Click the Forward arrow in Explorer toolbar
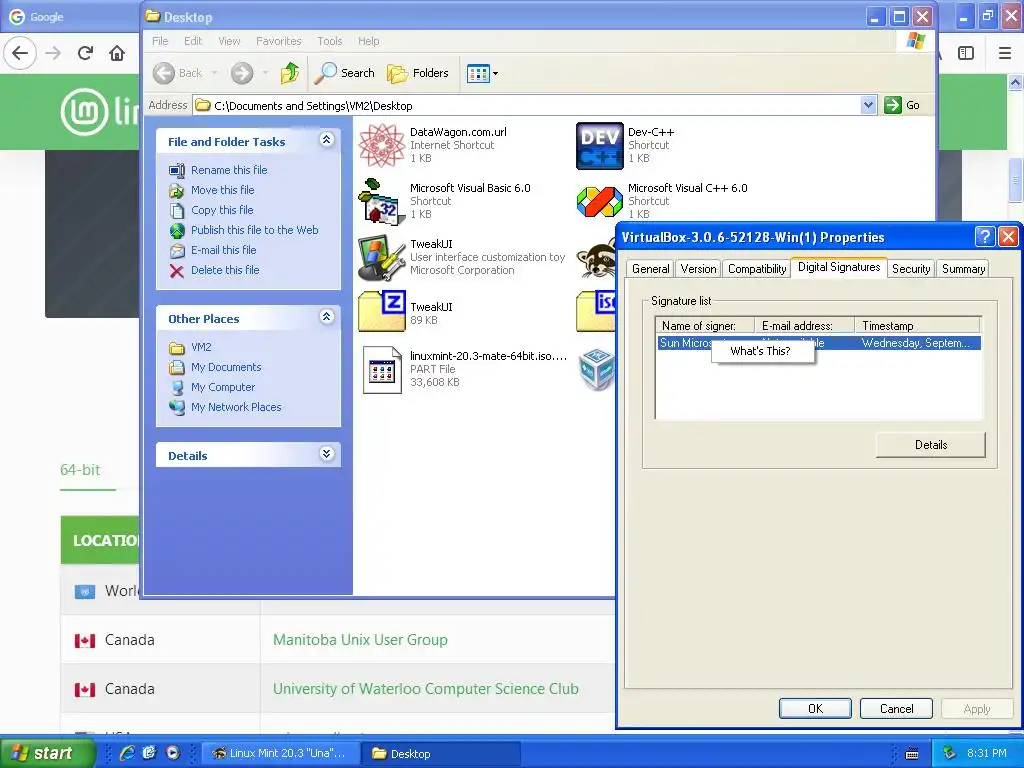Image resolution: width=1024 pixels, height=768 pixels. (242, 73)
